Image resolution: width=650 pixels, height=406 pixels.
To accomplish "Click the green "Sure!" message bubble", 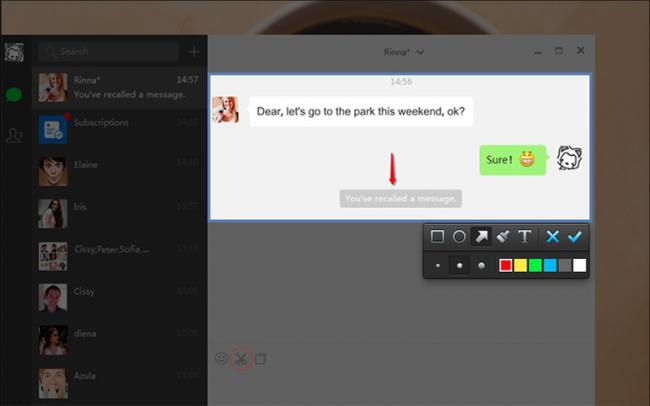I will pos(512,160).
